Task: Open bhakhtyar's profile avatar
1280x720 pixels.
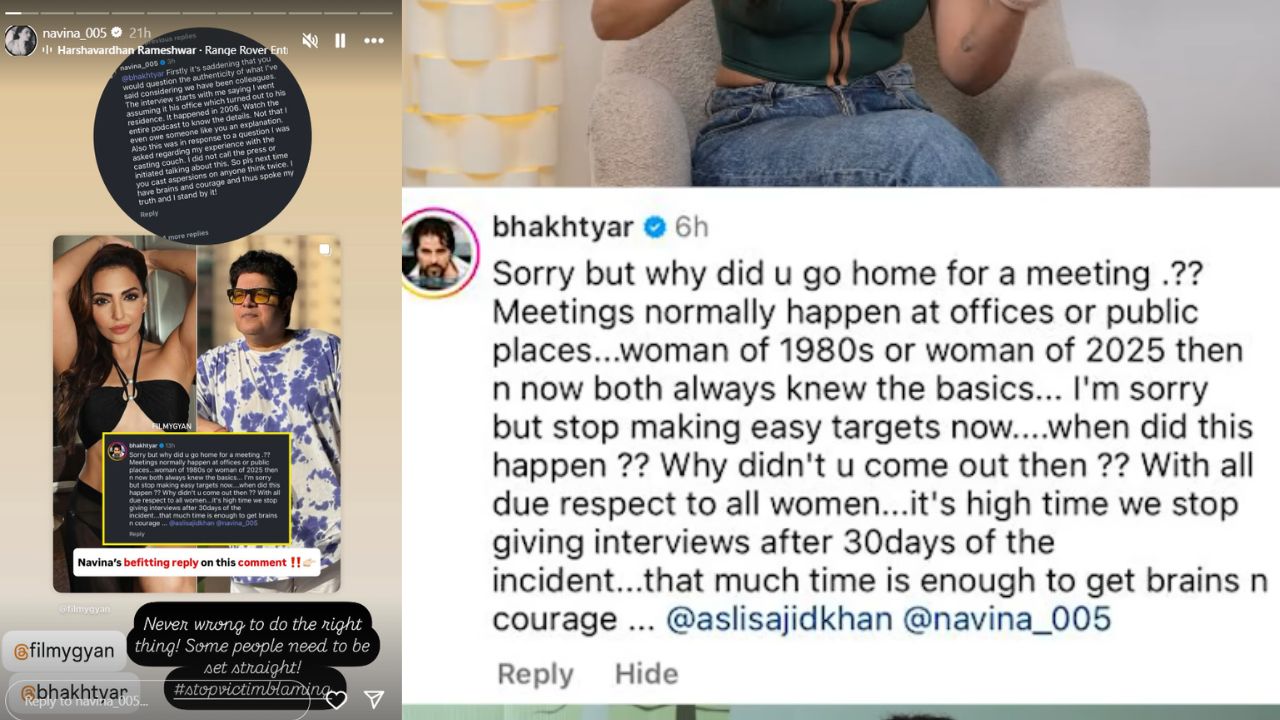Action: pyautogui.click(x=437, y=250)
